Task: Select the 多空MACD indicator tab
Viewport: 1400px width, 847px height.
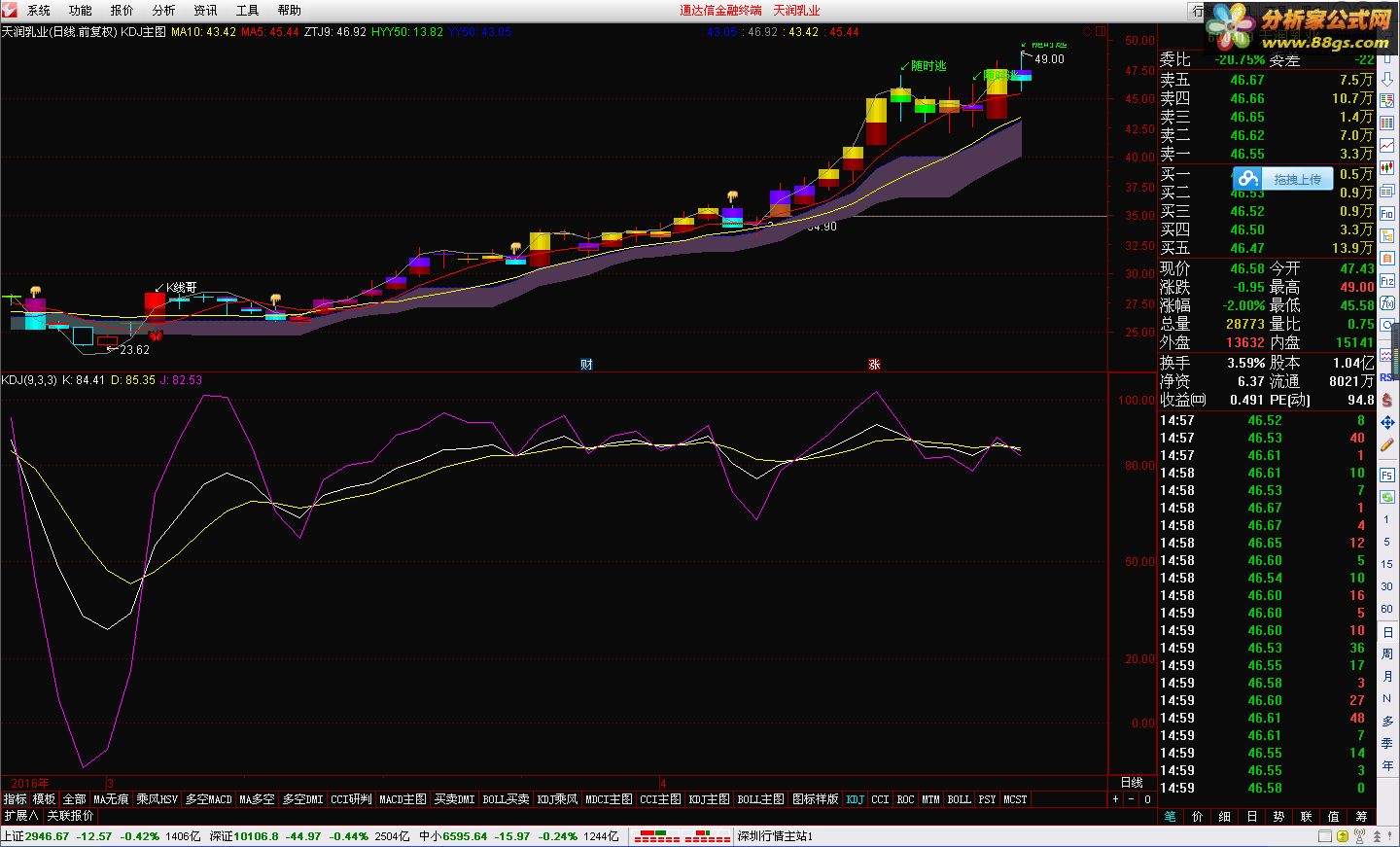Action: click(209, 799)
